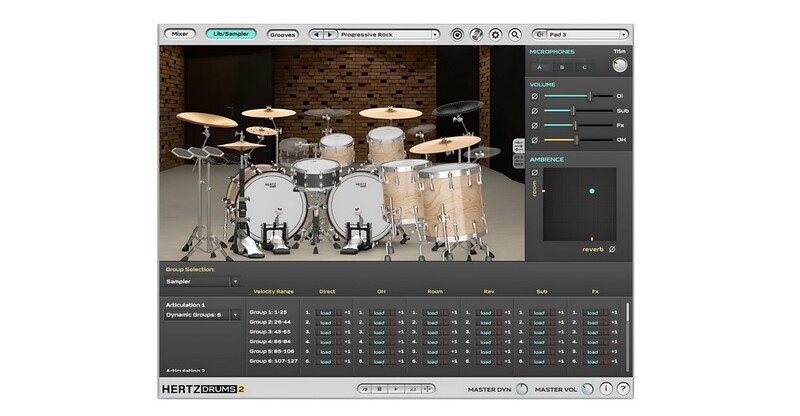Viewport: 800px width, 416px height.
Task: Click the drumstick icon in the top toolbar
Action: [477, 34]
